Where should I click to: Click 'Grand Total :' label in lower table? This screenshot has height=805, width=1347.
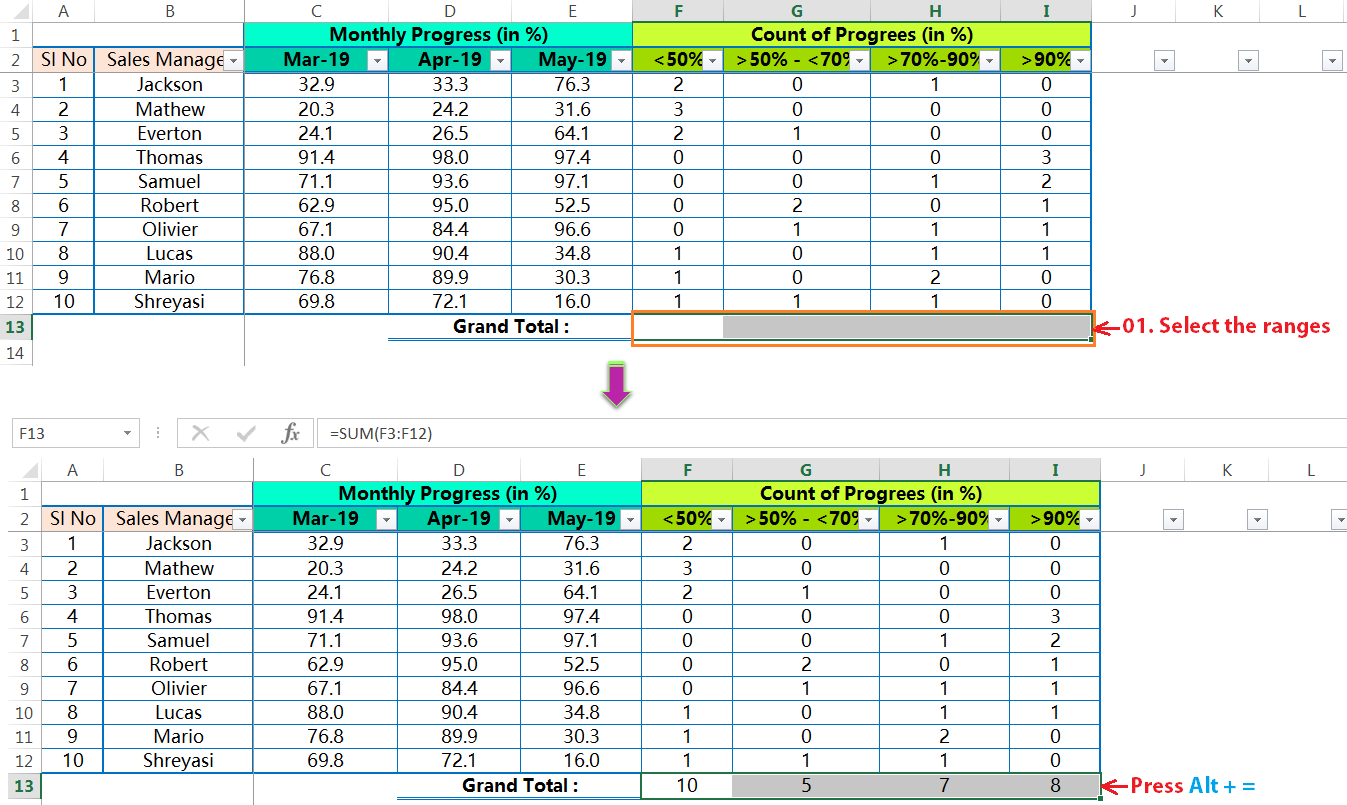(x=520, y=786)
